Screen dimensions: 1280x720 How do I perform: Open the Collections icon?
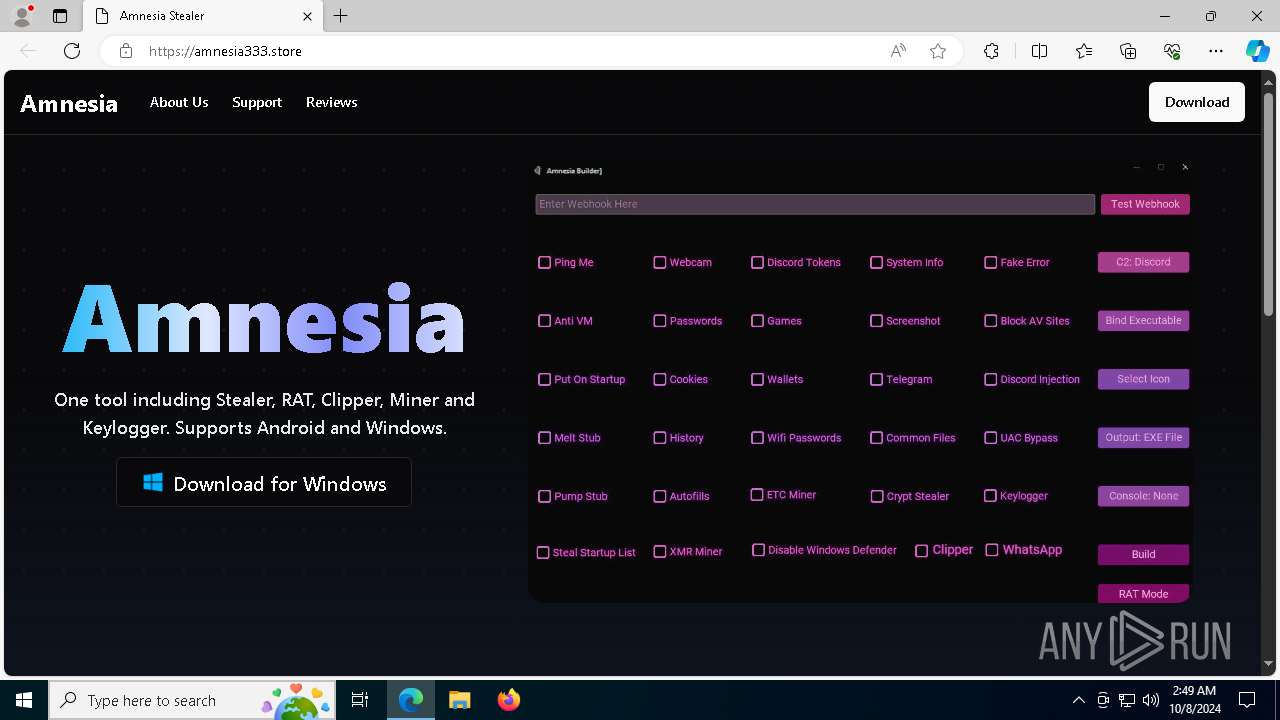pos(1128,51)
